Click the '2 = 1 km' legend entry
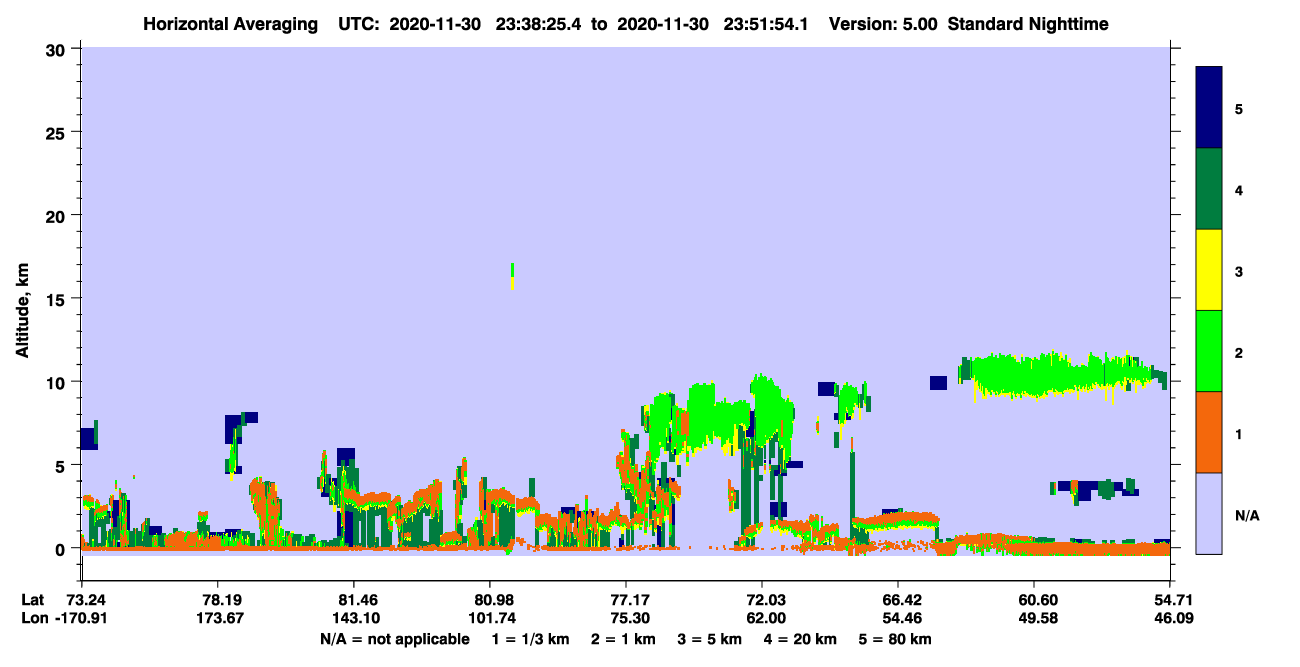Screen dimensions: 1300x667 (x=624, y=639)
